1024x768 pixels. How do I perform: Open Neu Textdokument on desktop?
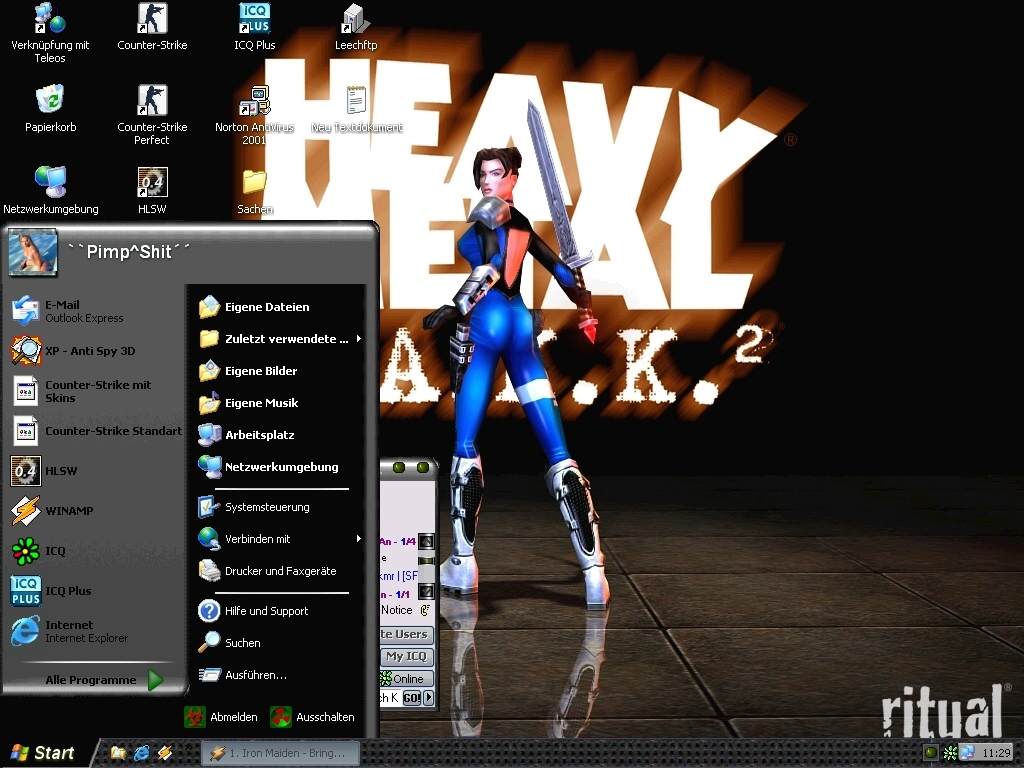click(x=356, y=108)
